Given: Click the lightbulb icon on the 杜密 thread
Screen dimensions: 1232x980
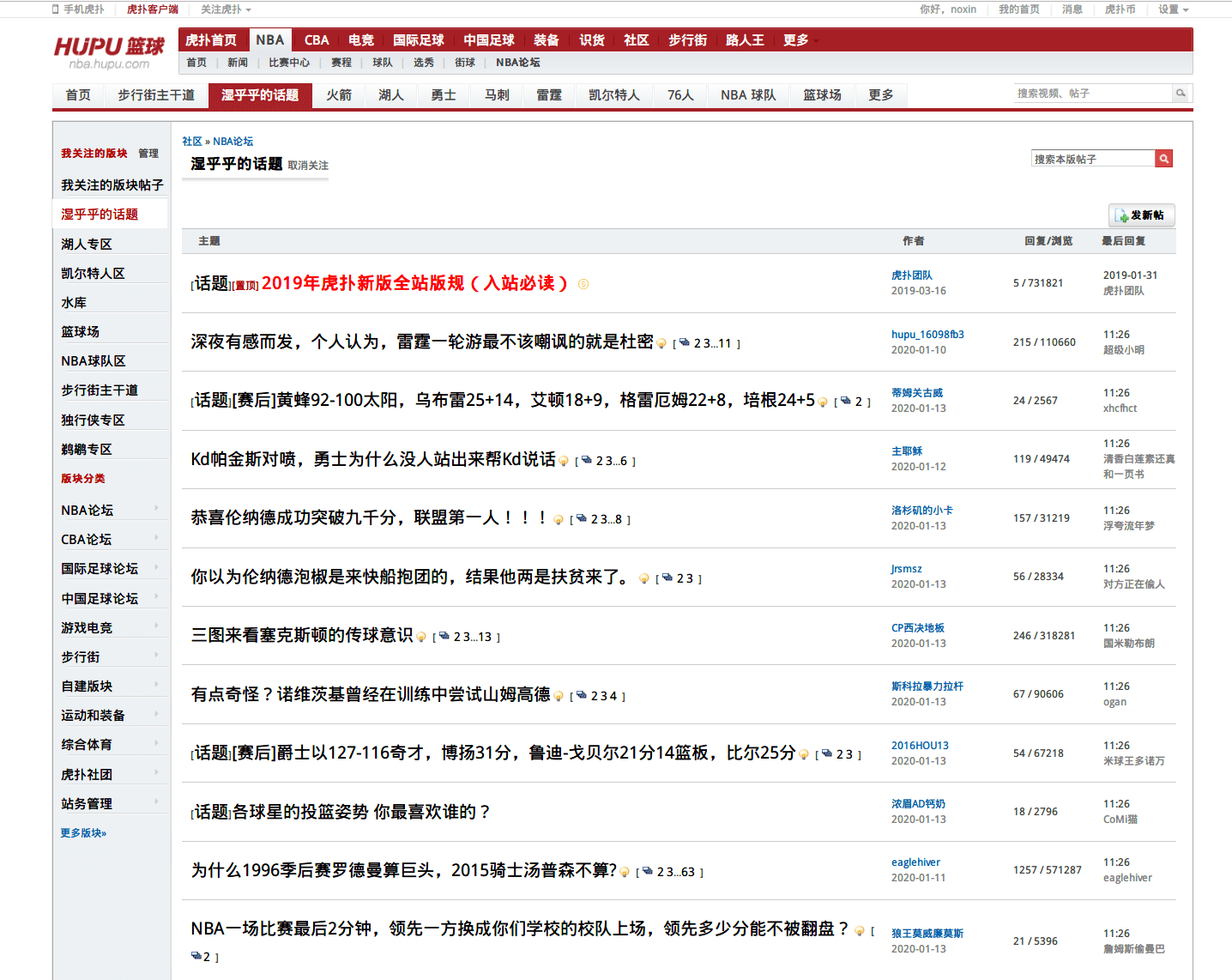Looking at the screenshot, I should (661, 342).
